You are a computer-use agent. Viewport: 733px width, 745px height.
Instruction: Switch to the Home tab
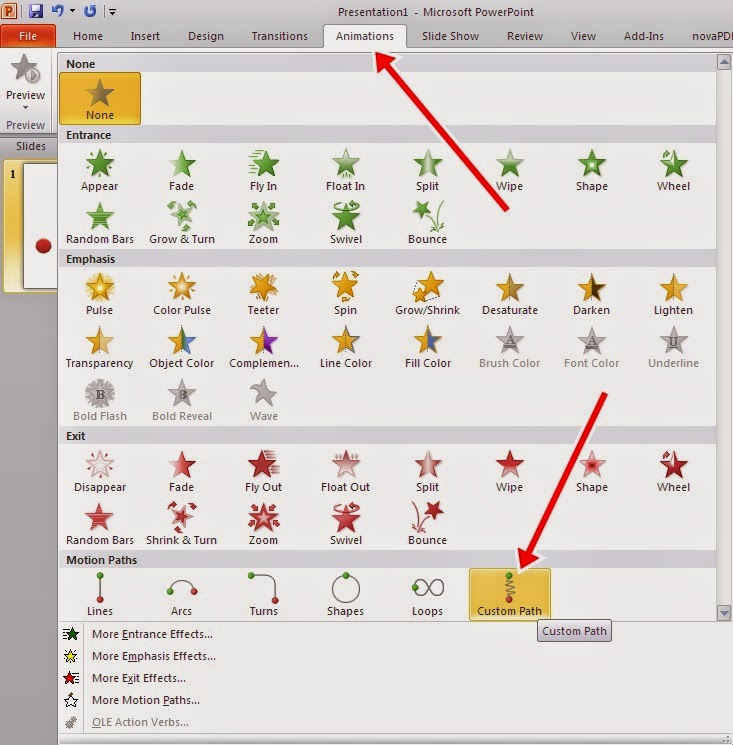pyautogui.click(x=87, y=36)
